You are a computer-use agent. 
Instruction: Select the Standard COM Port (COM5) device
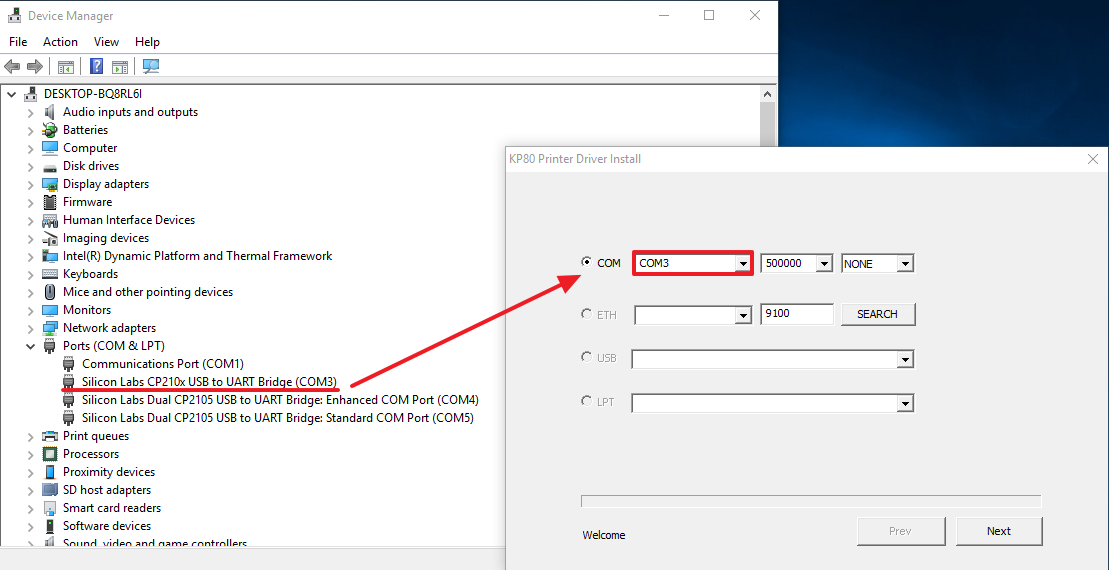(278, 418)
